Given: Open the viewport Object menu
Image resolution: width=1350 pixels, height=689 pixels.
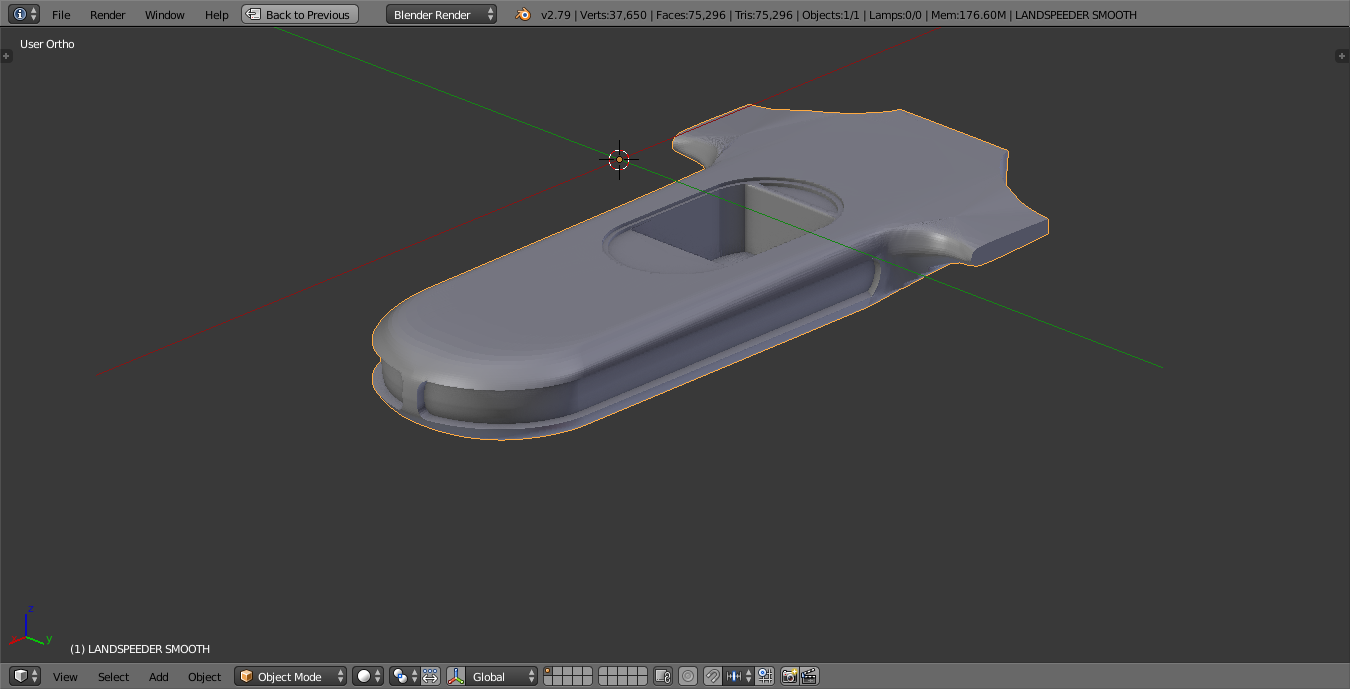Looking at the screenshot, I should 205,677.
